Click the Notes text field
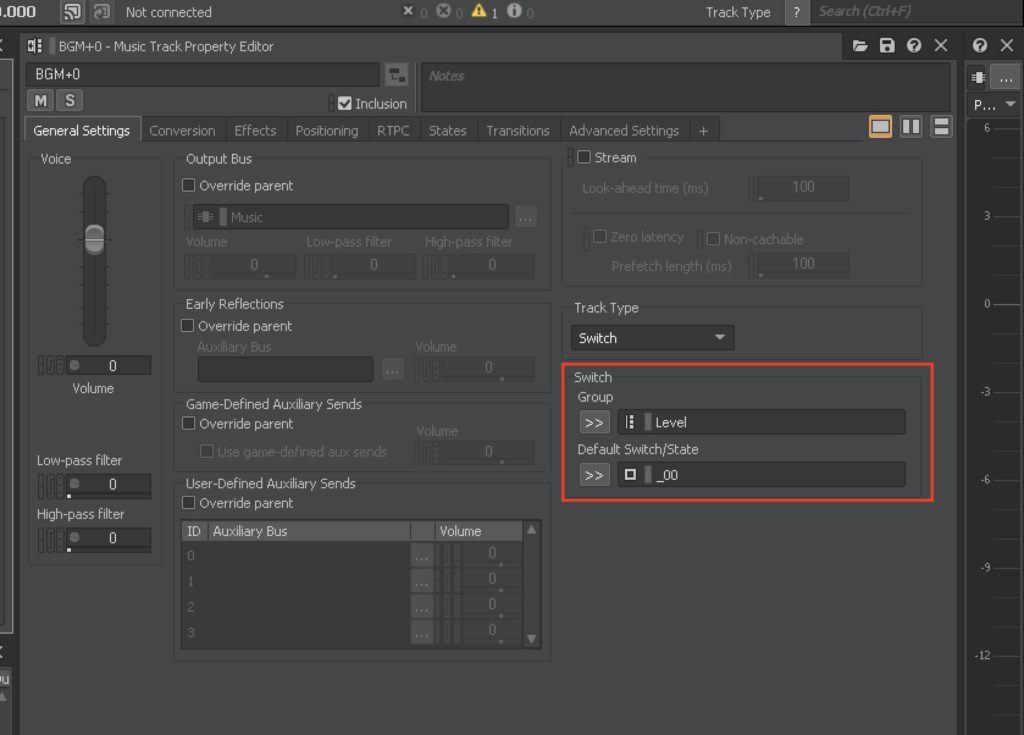 tap(685, 88)
